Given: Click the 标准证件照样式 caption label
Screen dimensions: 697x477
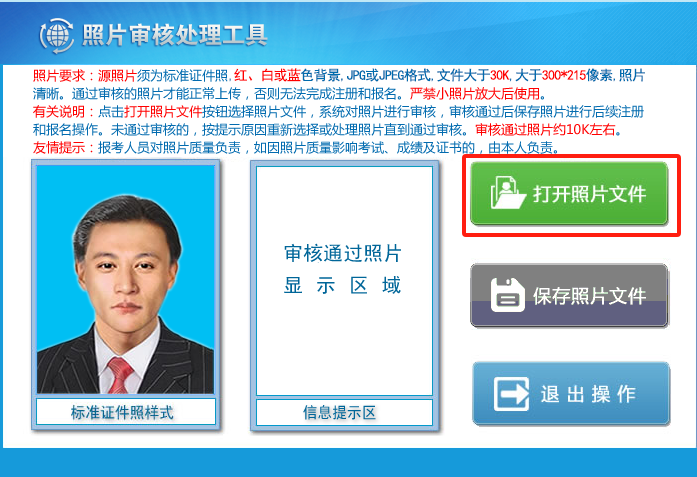Looking at the screenshot, I should click(x=126, y=412).
